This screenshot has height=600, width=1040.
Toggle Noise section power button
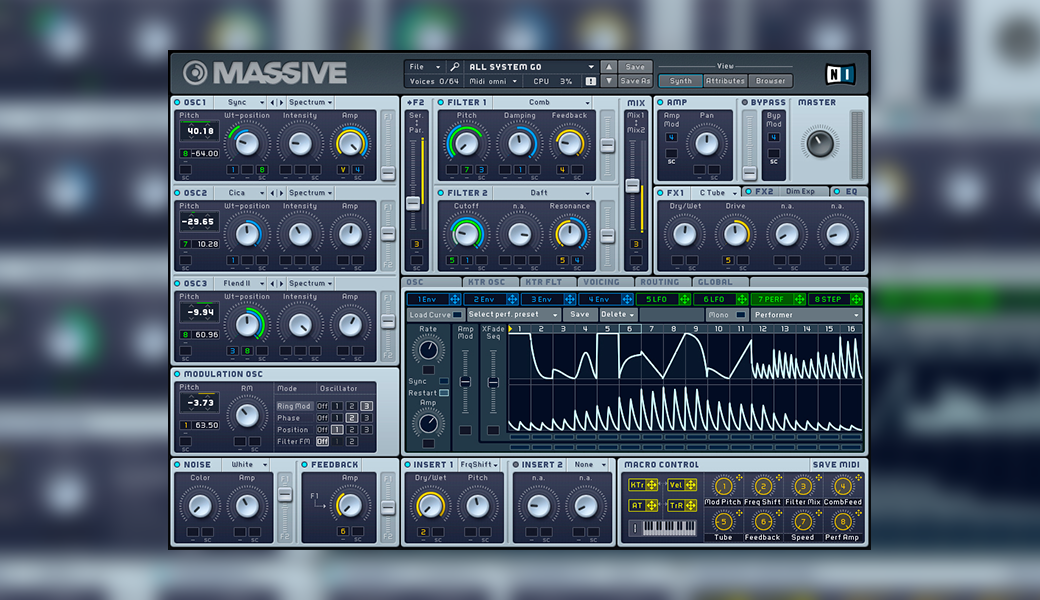[x=177, y=465]
